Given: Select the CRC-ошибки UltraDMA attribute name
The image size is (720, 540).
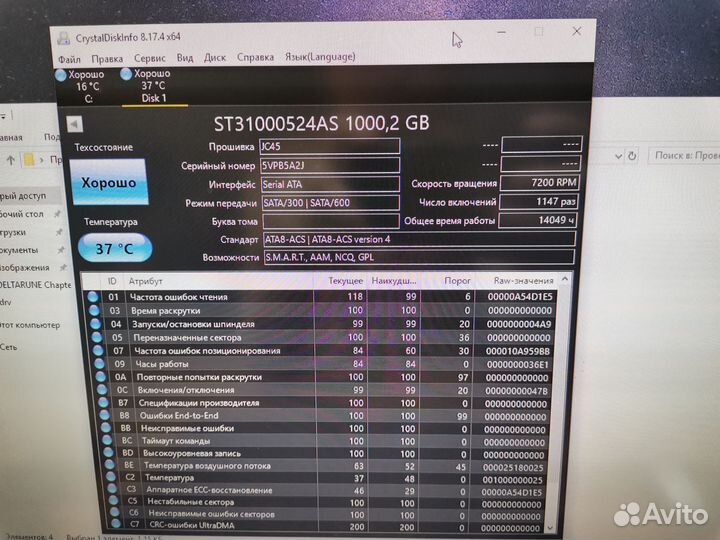Looking at the screenshot, I should click(x=192, y=525).
